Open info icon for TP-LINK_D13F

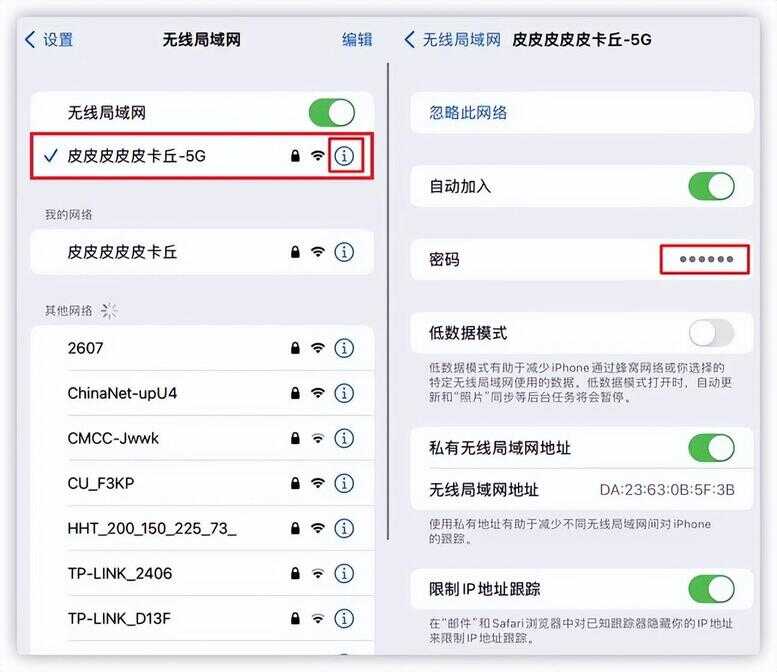344,618
